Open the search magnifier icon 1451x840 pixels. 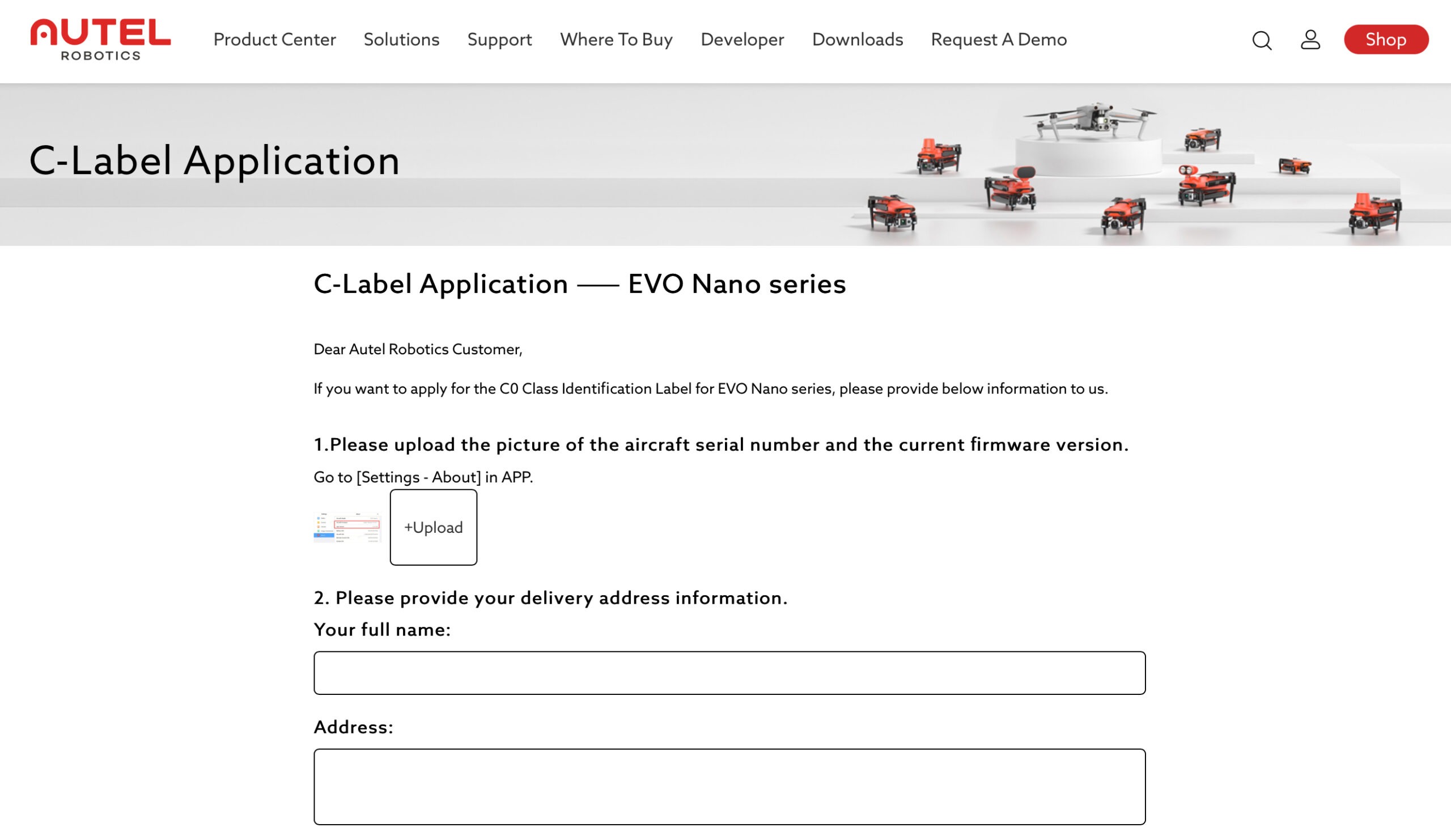pyautogui.click(x=1262, y=40)
